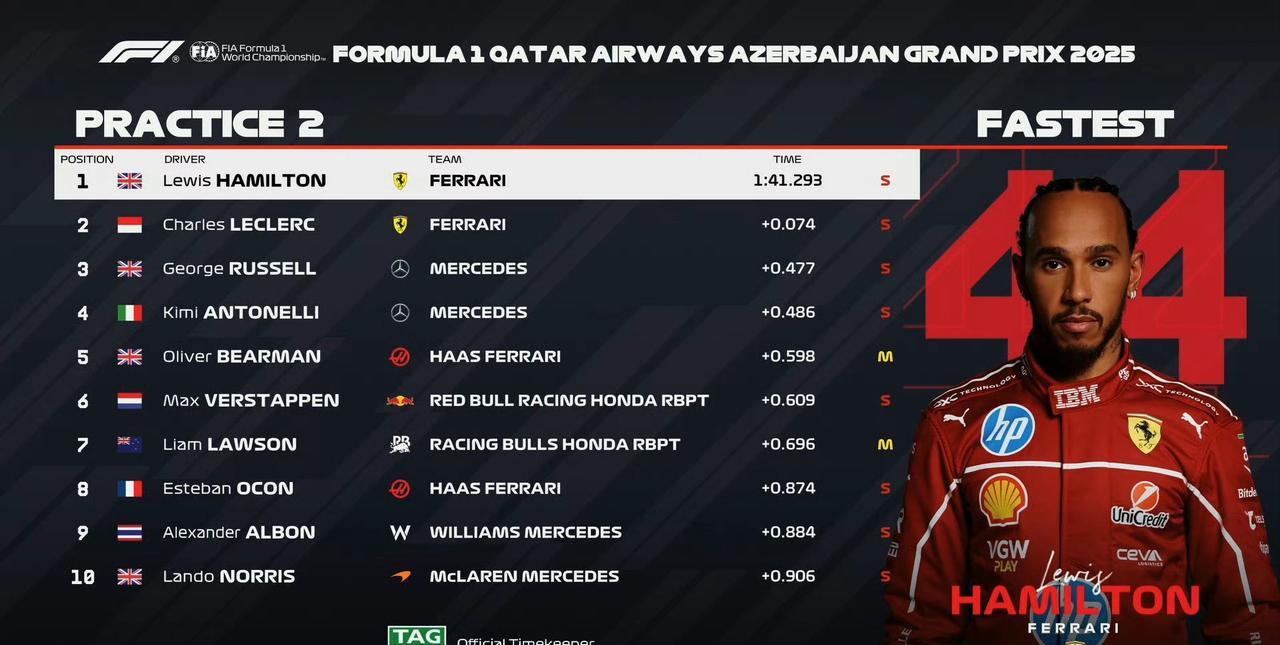Click Charles LECLERC driver name

238,225
